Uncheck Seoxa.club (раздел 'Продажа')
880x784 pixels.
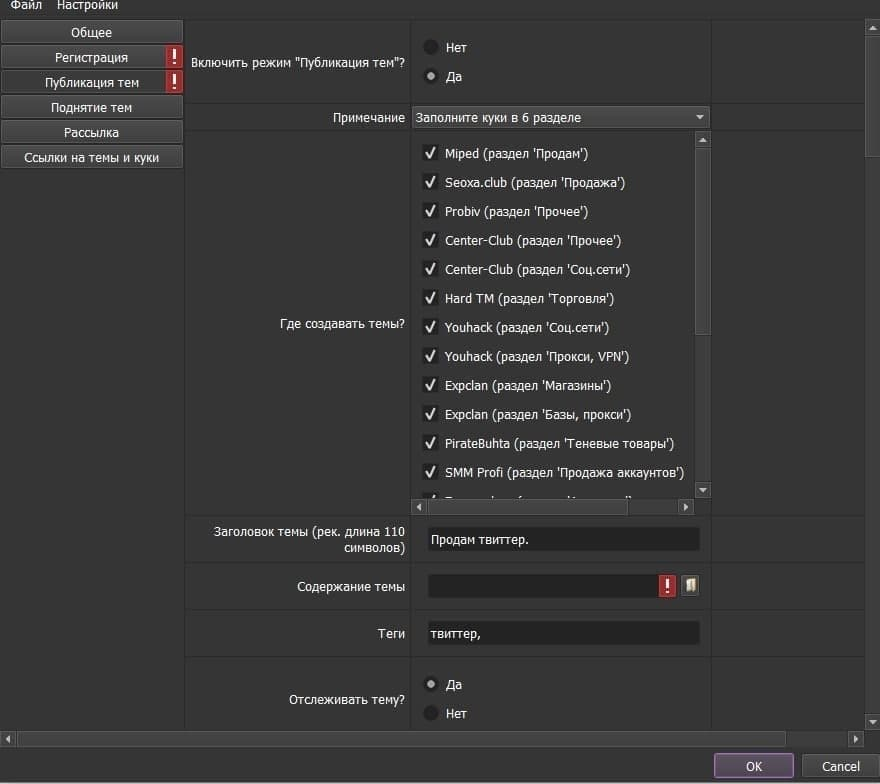point(430,182)
